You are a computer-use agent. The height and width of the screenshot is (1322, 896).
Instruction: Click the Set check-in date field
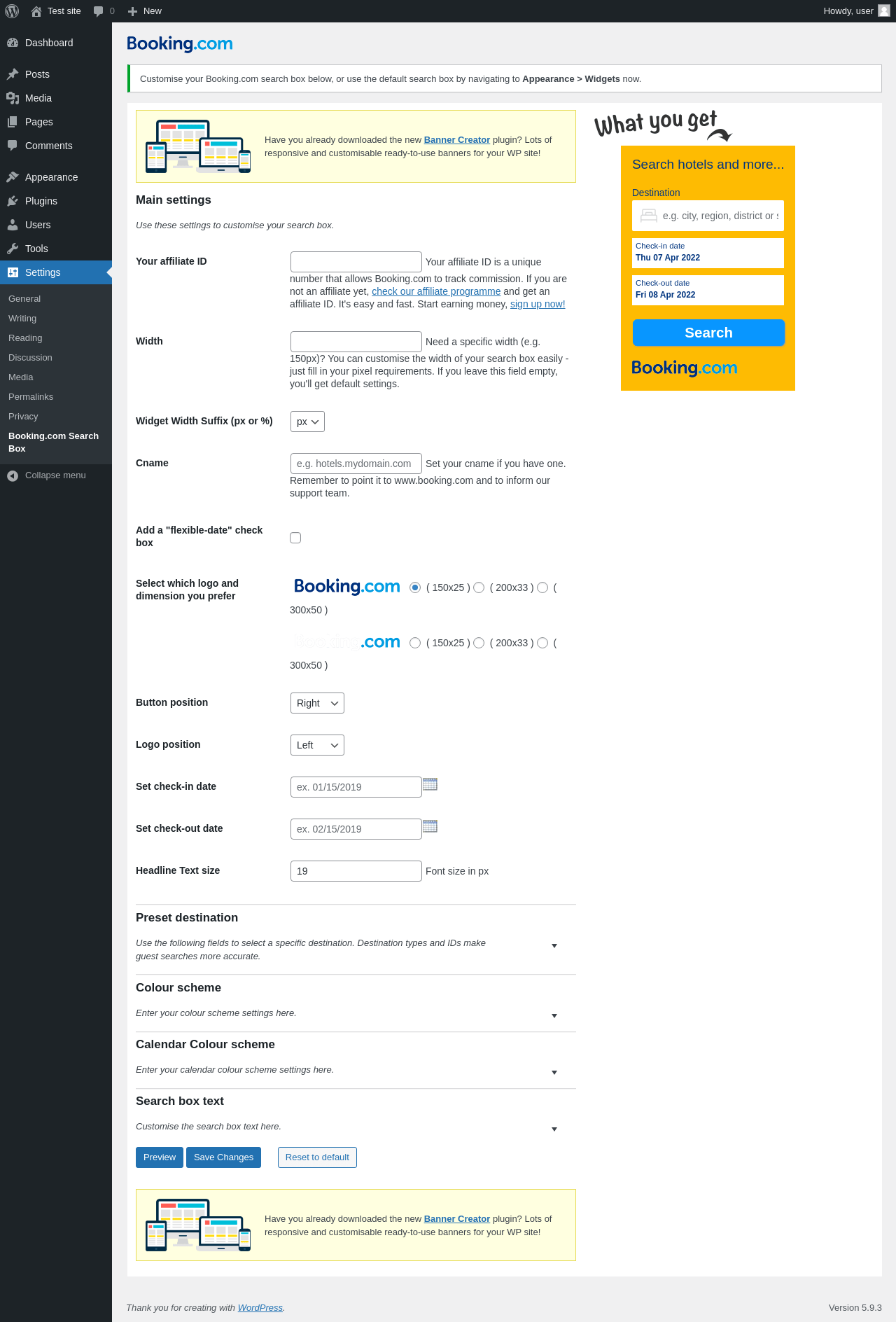click(356, 787)
